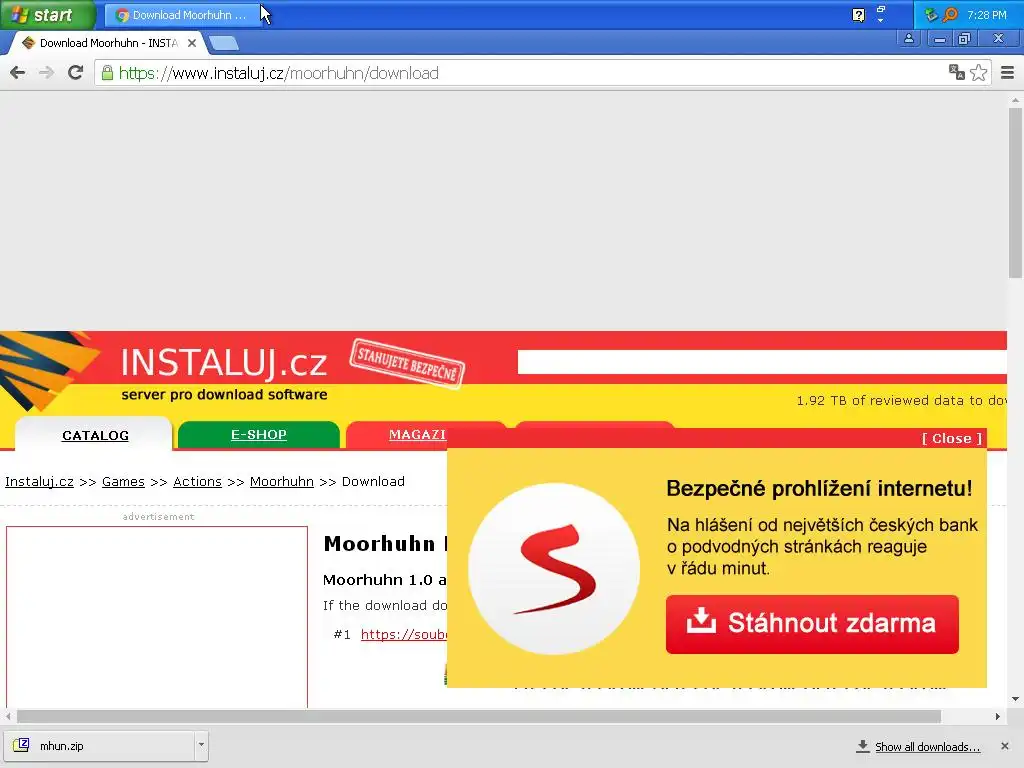Screen dimensions: 1024x768
Task: Click the help question mark icon in taskbar
Action: coord(859,15)
